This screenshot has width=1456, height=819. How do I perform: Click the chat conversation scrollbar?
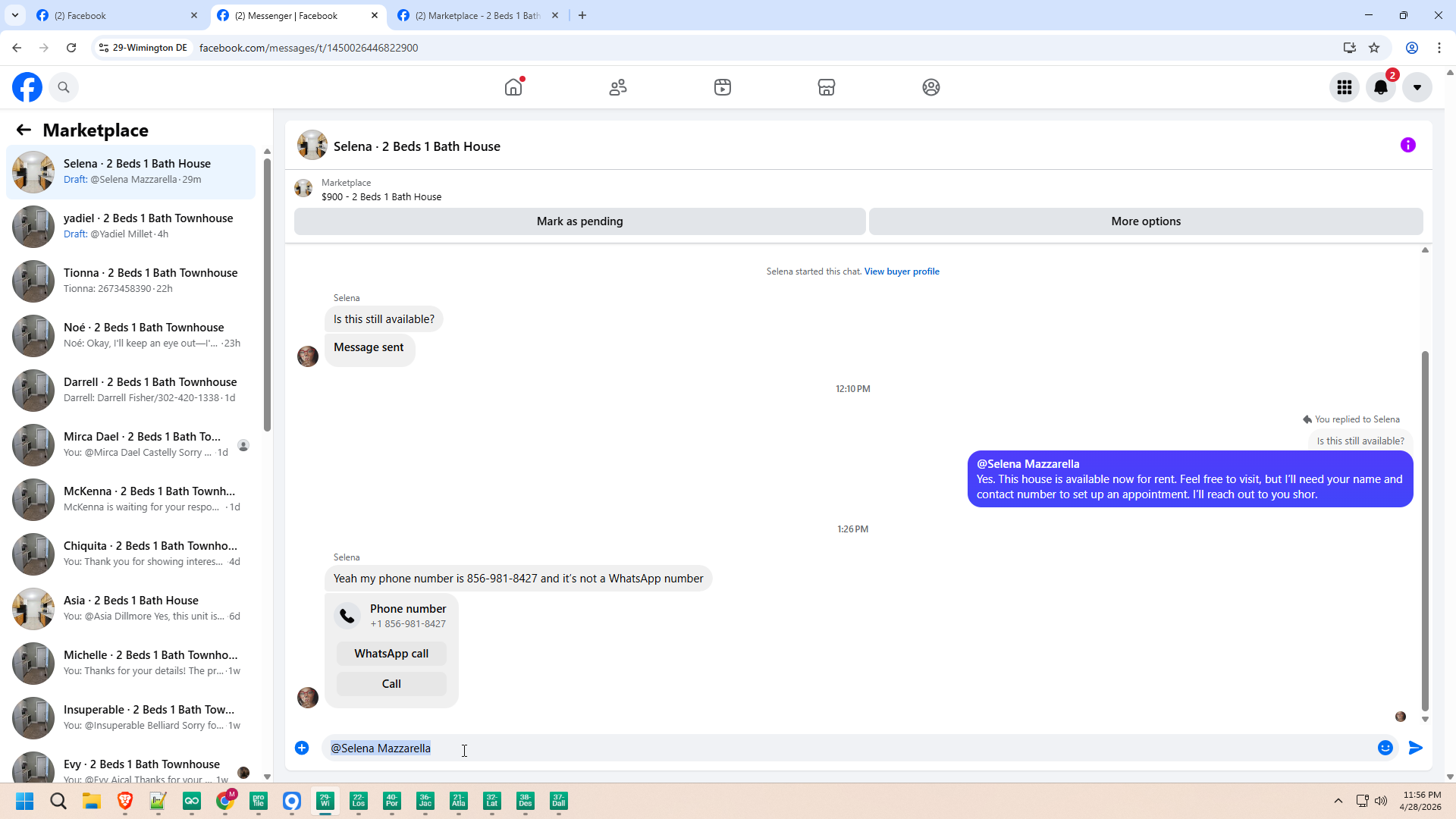[1425, 531]
